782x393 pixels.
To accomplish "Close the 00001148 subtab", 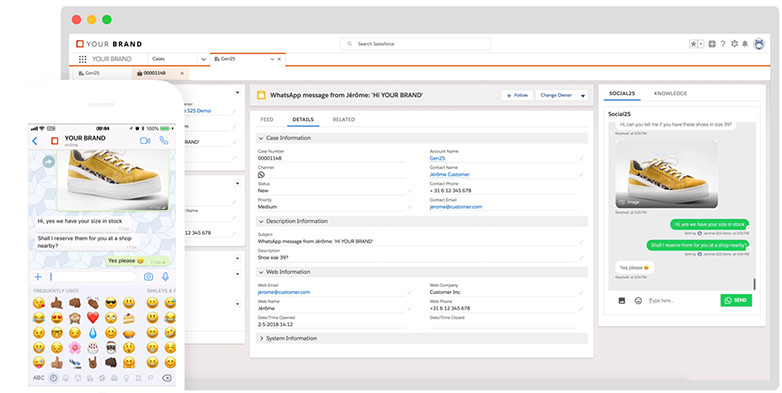I will click(182, 73).
